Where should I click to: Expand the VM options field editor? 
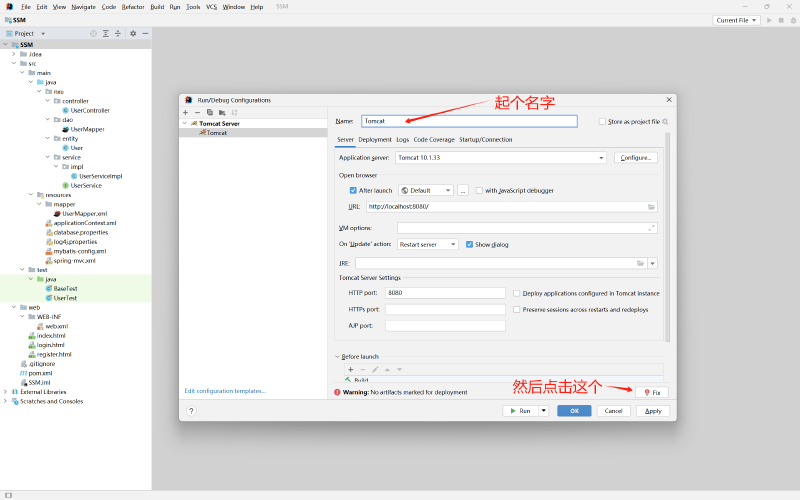point(652,228)
